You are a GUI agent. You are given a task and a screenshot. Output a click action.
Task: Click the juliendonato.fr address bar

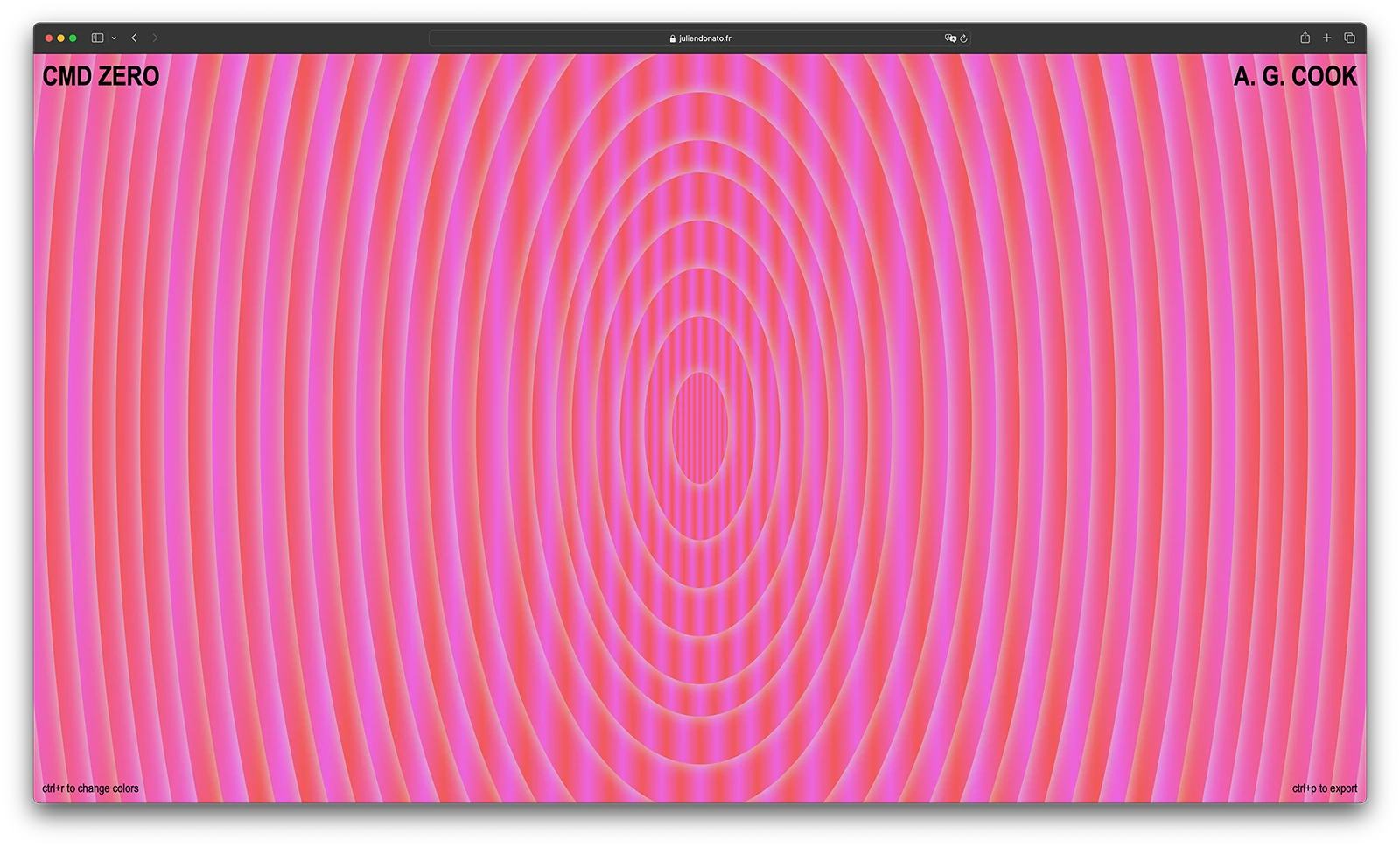point(699,38)
